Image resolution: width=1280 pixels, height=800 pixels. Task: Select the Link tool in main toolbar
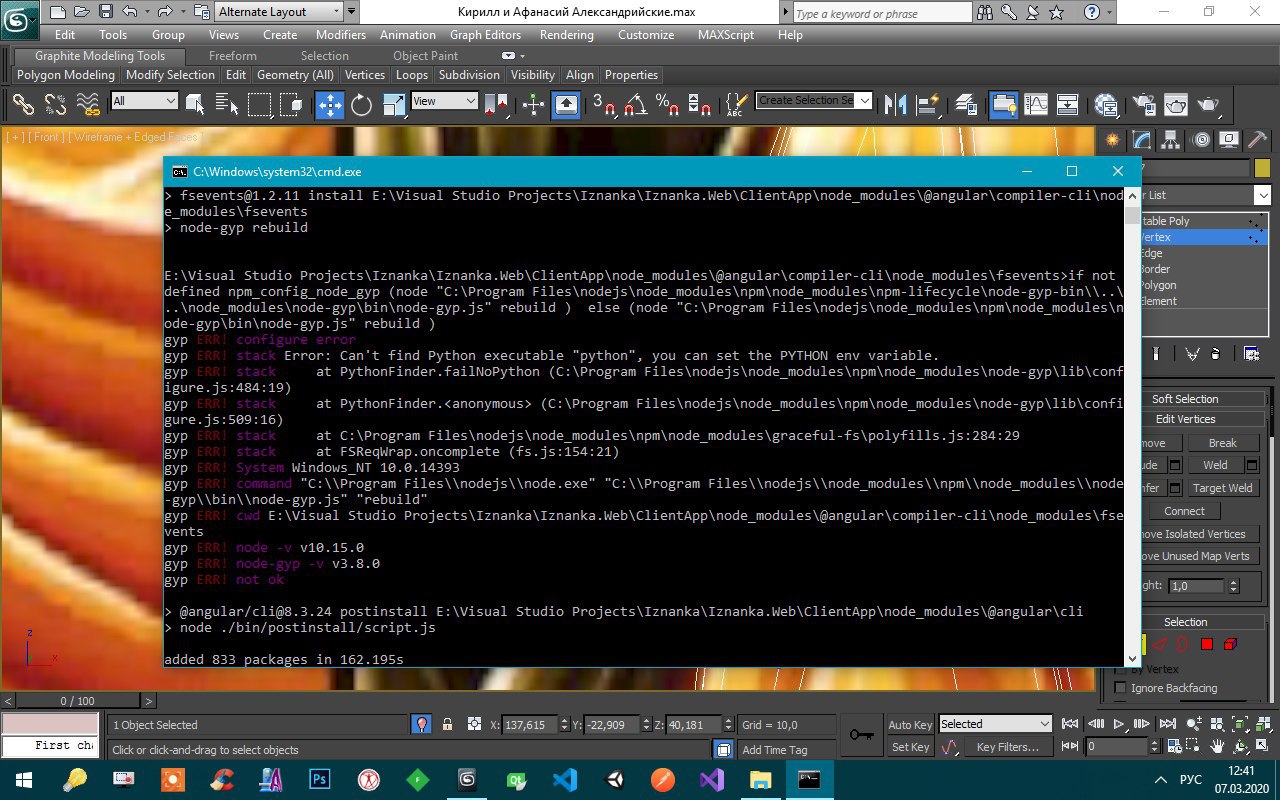coord(23,104)
